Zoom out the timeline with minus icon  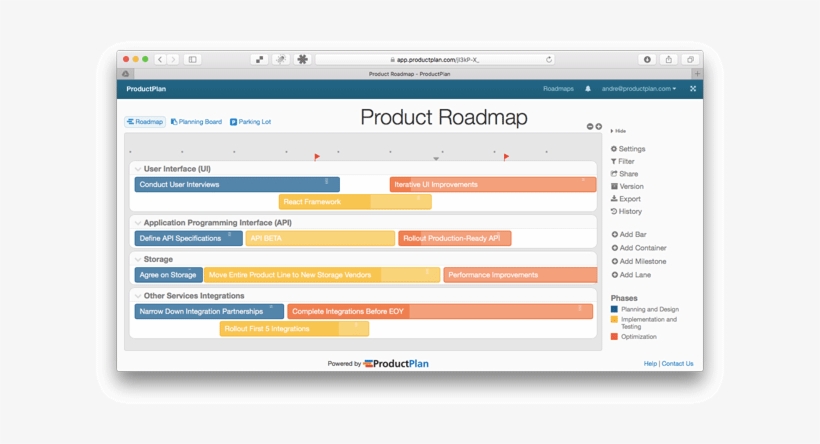(590, 127)
